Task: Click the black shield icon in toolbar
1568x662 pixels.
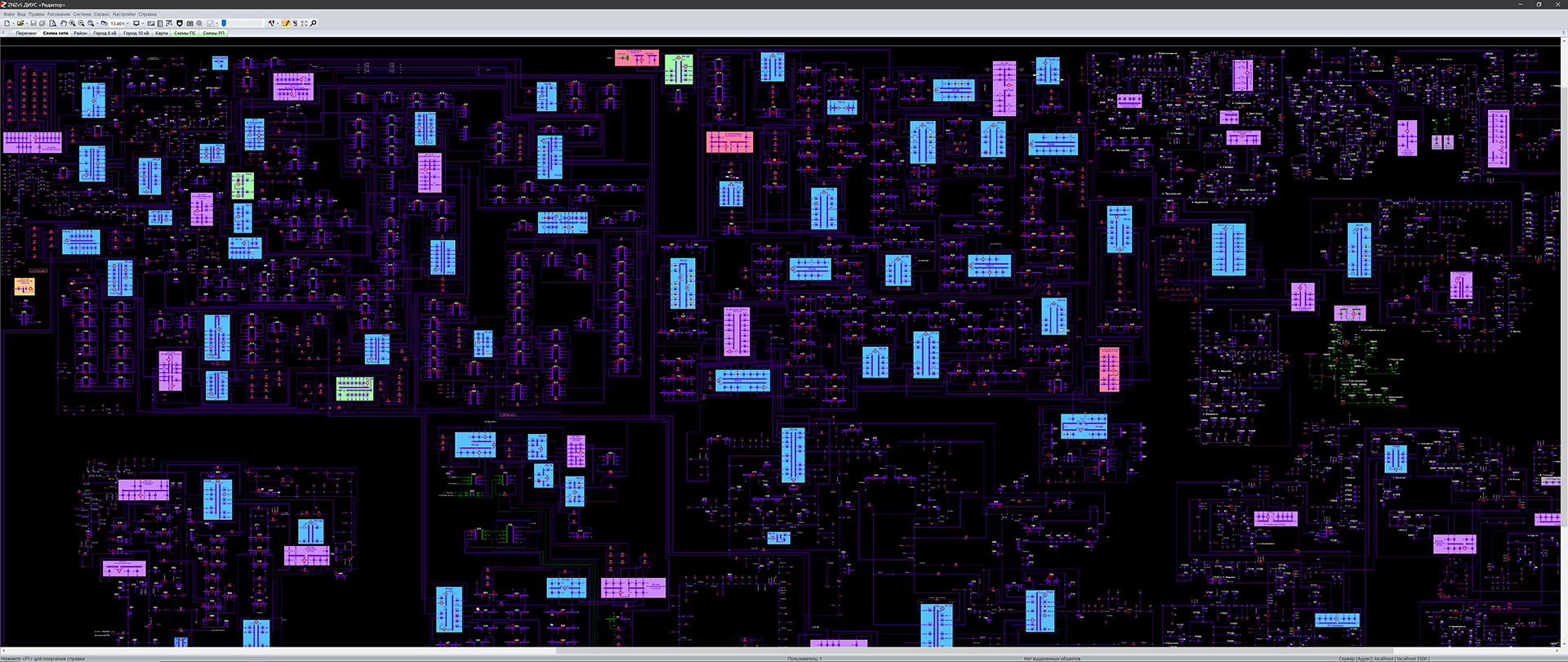Action: (x=180, y=24)
